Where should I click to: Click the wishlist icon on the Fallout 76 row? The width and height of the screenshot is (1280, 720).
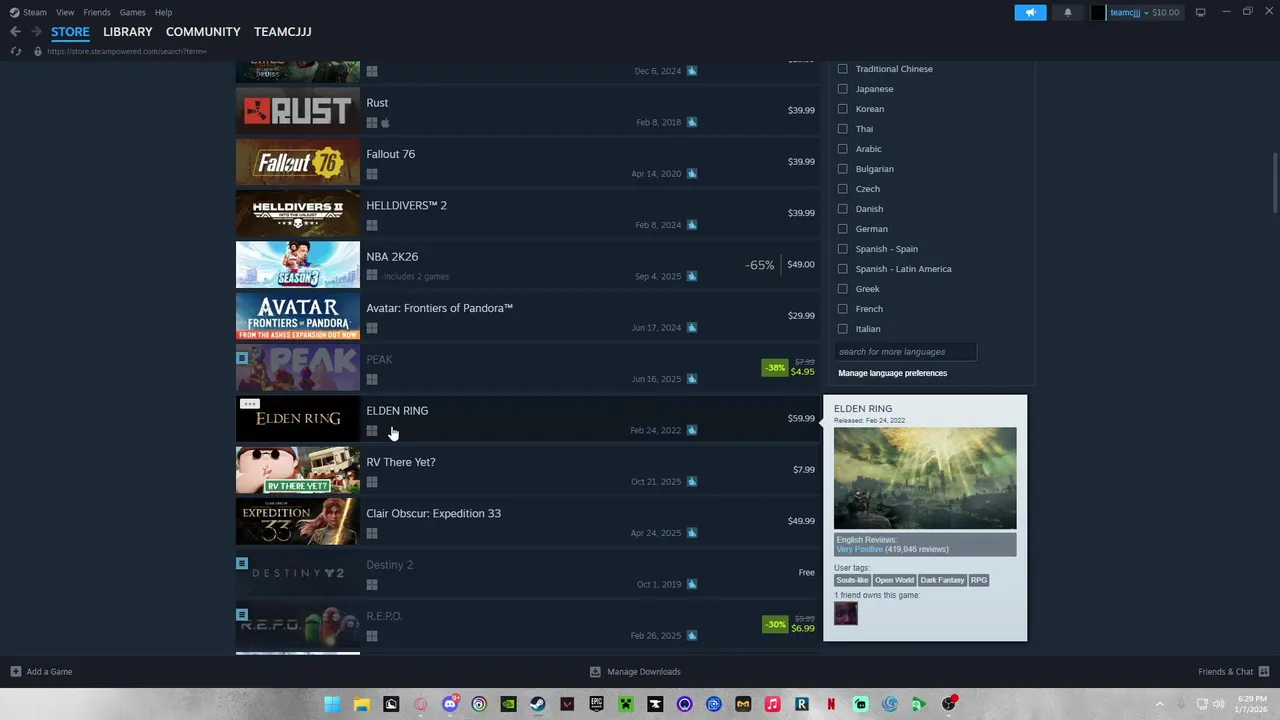pos(692,174)
